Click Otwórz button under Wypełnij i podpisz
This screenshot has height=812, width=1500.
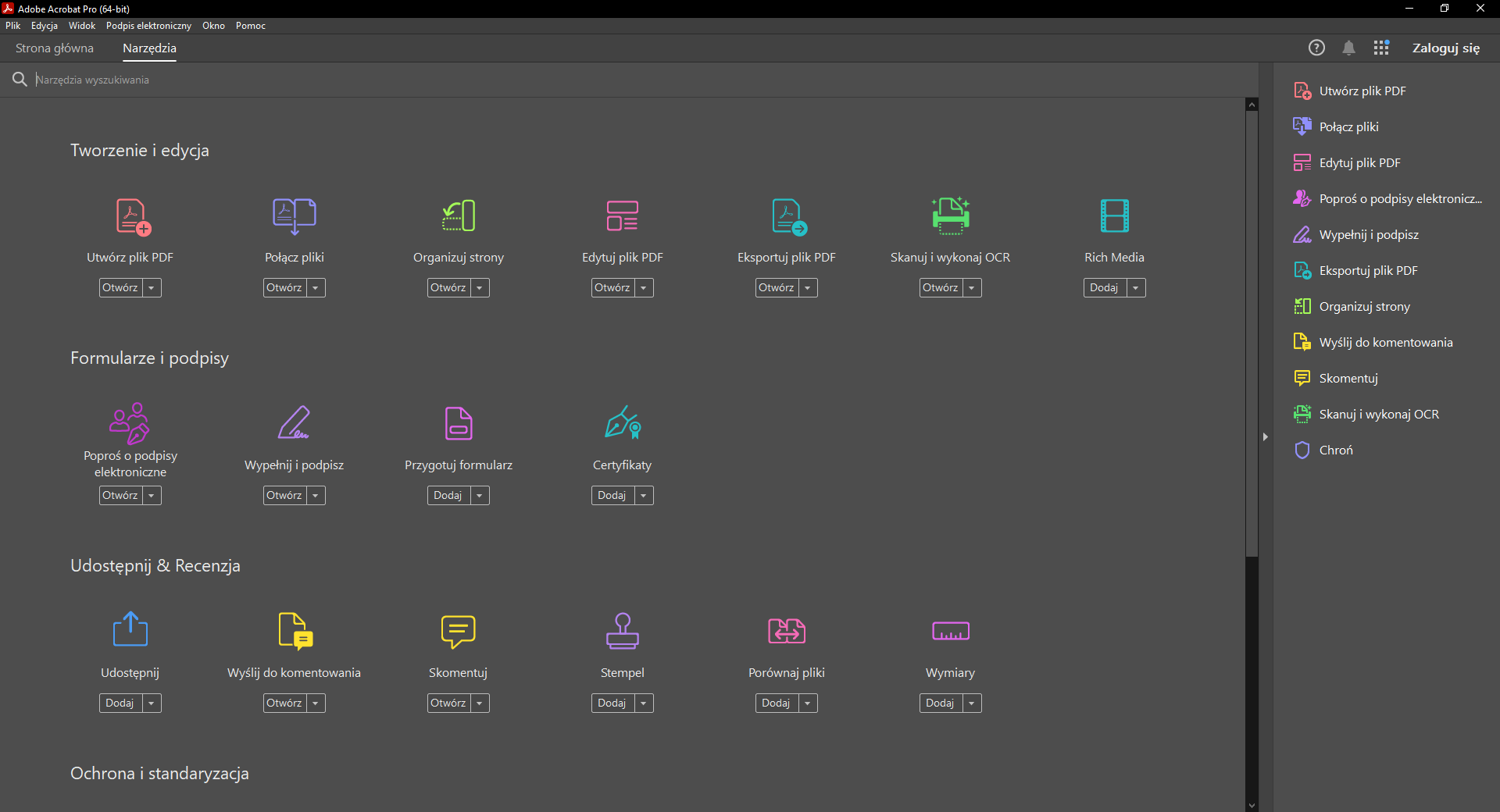(284, 496)
